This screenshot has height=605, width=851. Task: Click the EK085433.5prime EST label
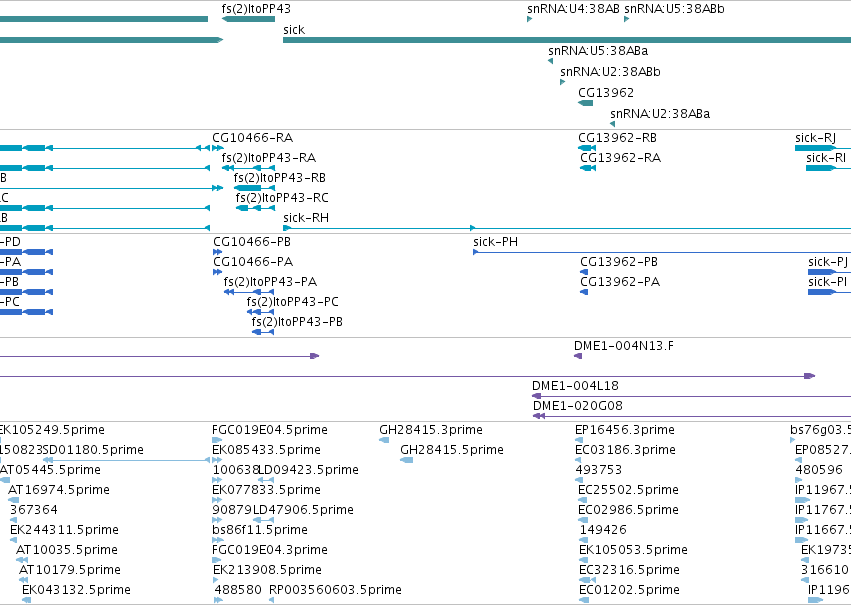(x=266, y=450)
